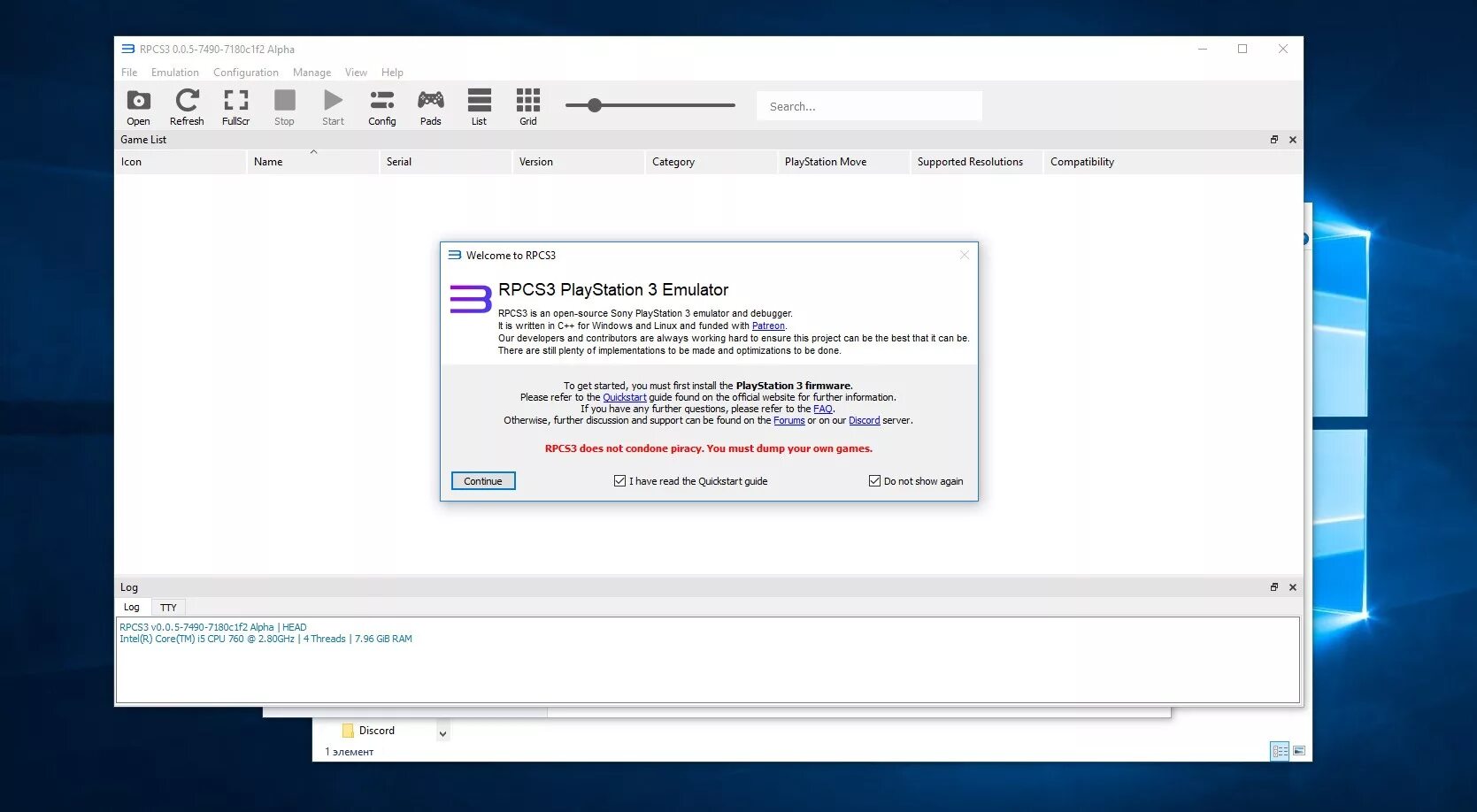Open the Configuration menu

[x=246, y=73]
